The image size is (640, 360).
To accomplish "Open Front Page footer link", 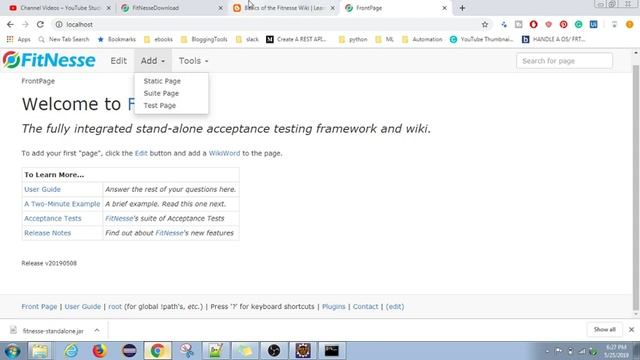I will click(39, 307).
